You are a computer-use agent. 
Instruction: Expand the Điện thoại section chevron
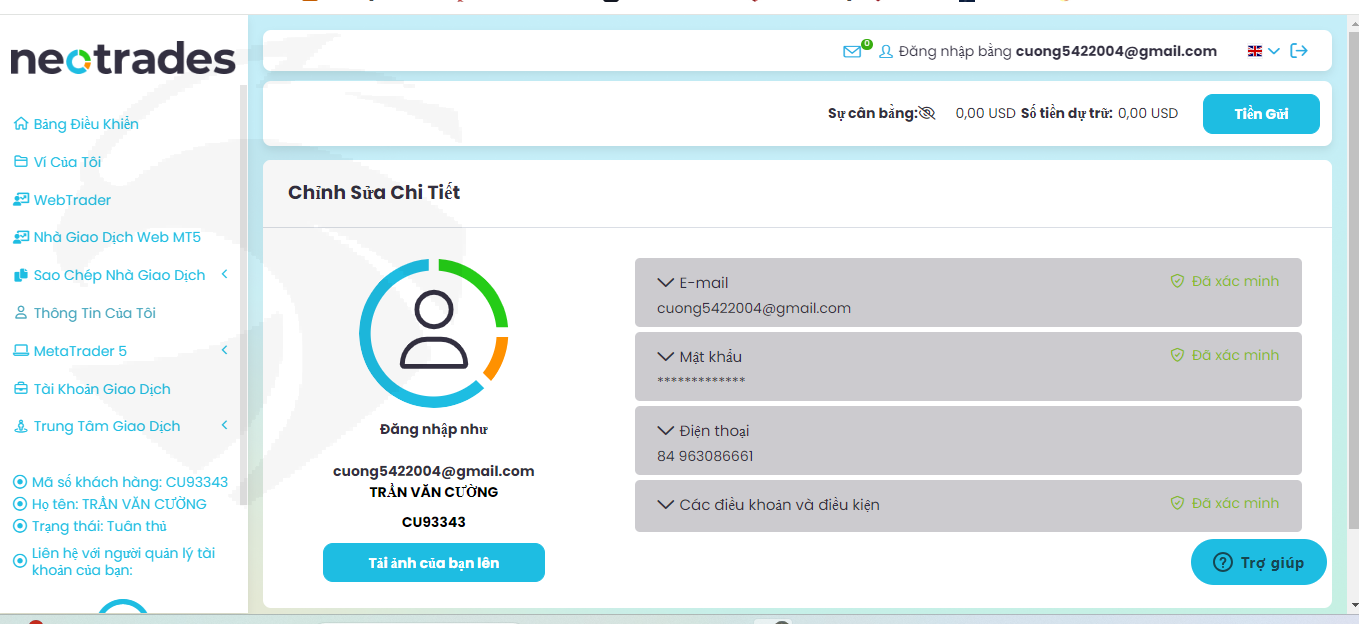click(665, 430)
